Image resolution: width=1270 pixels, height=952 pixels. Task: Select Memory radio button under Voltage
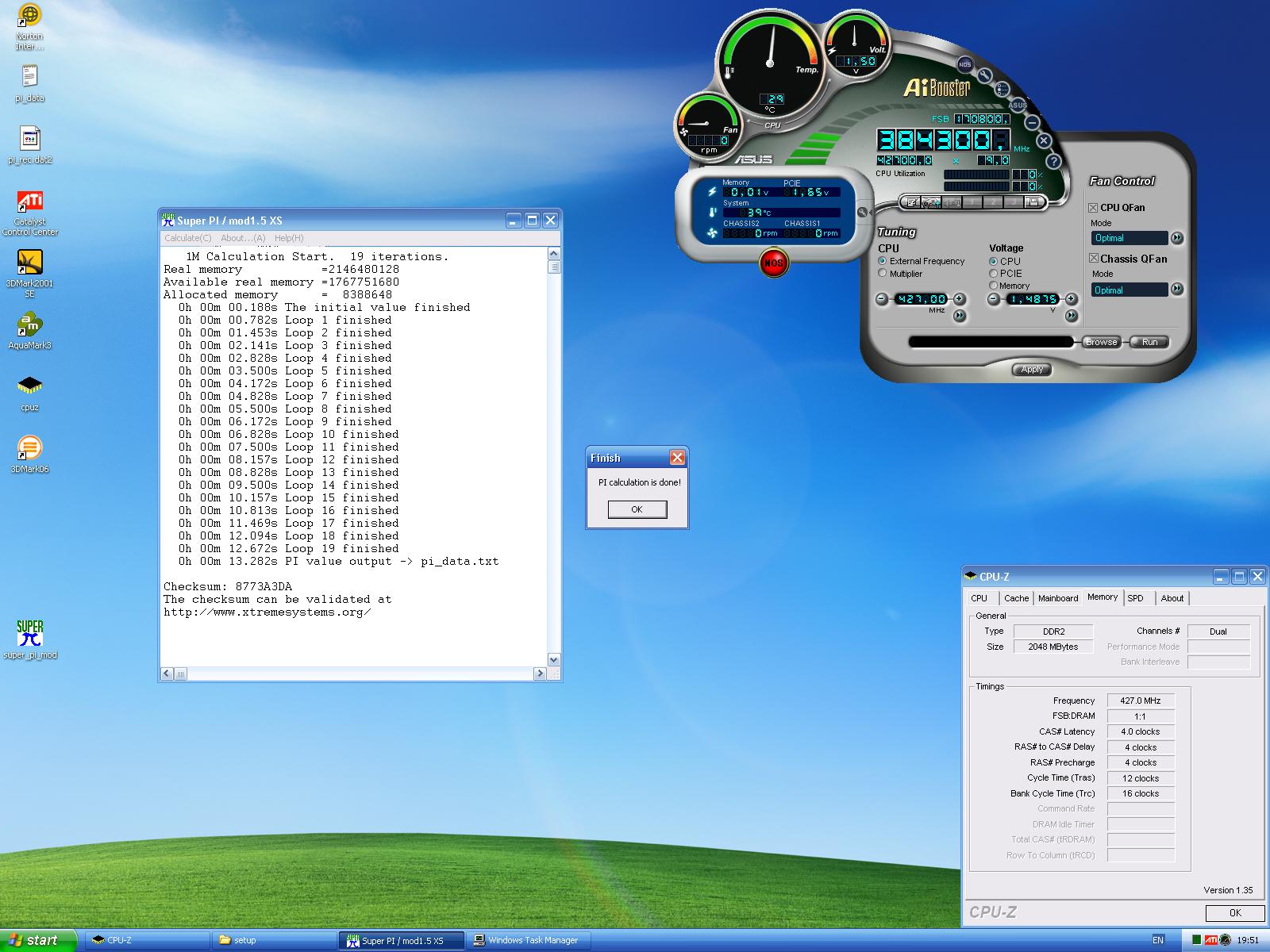coord(993,286)
